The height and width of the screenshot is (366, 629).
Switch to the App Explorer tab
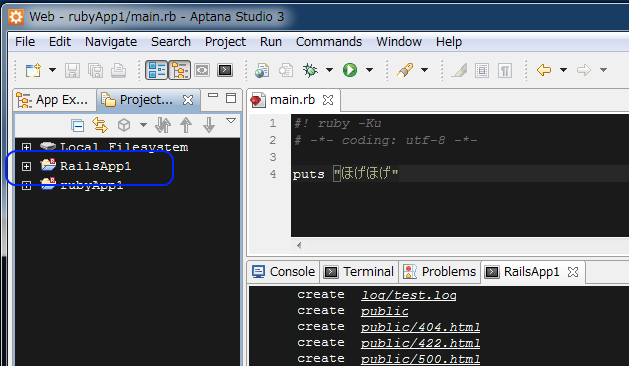[54, 100]
